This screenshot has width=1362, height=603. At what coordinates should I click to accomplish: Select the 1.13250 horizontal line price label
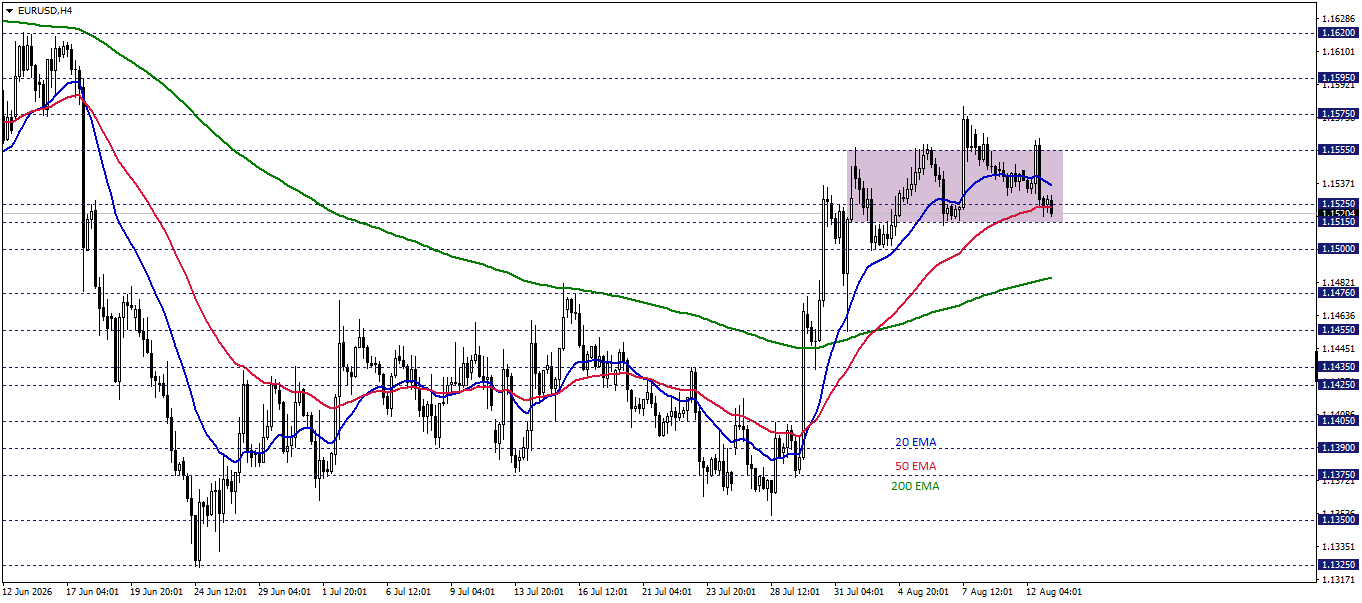click(1338, 565)
